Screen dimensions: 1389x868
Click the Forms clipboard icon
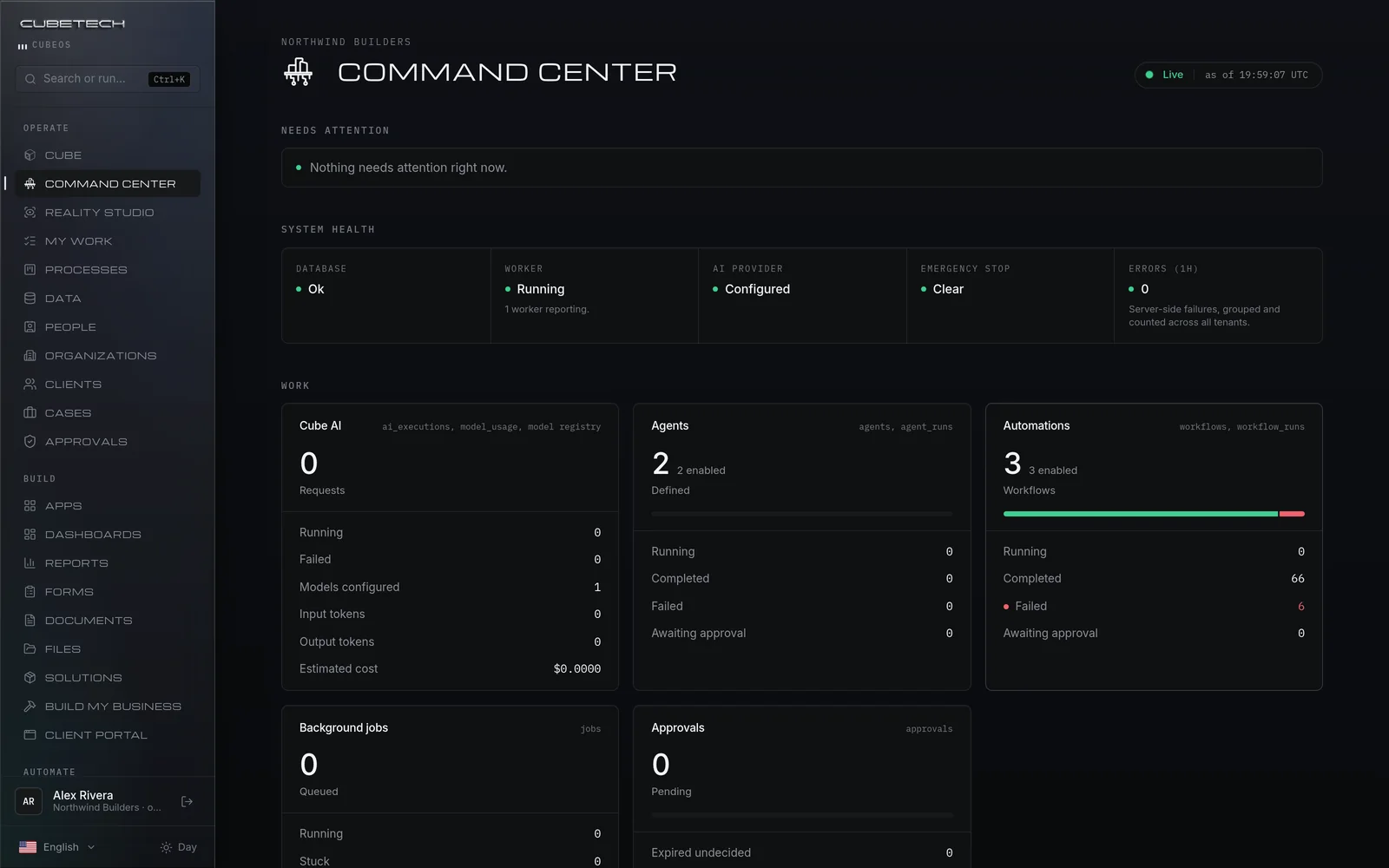point(30,592)
